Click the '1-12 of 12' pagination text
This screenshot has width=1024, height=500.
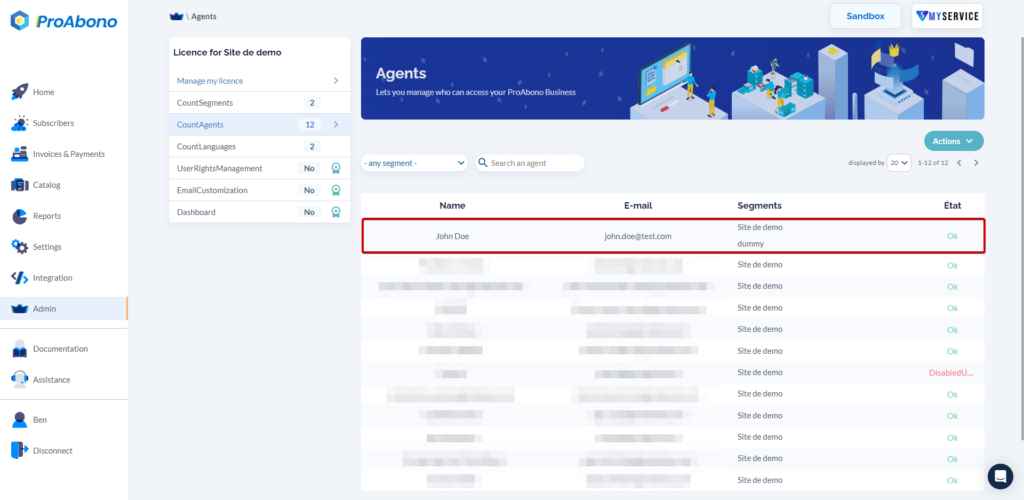coord(933,163)
